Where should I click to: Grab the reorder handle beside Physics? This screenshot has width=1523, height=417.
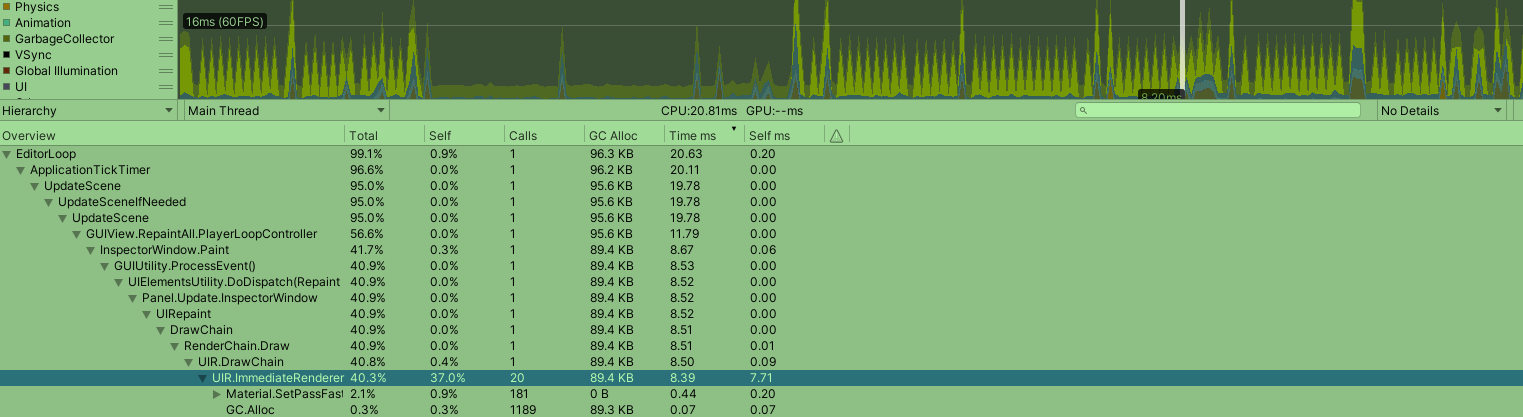pyautogui.click(x=165, y=7)
